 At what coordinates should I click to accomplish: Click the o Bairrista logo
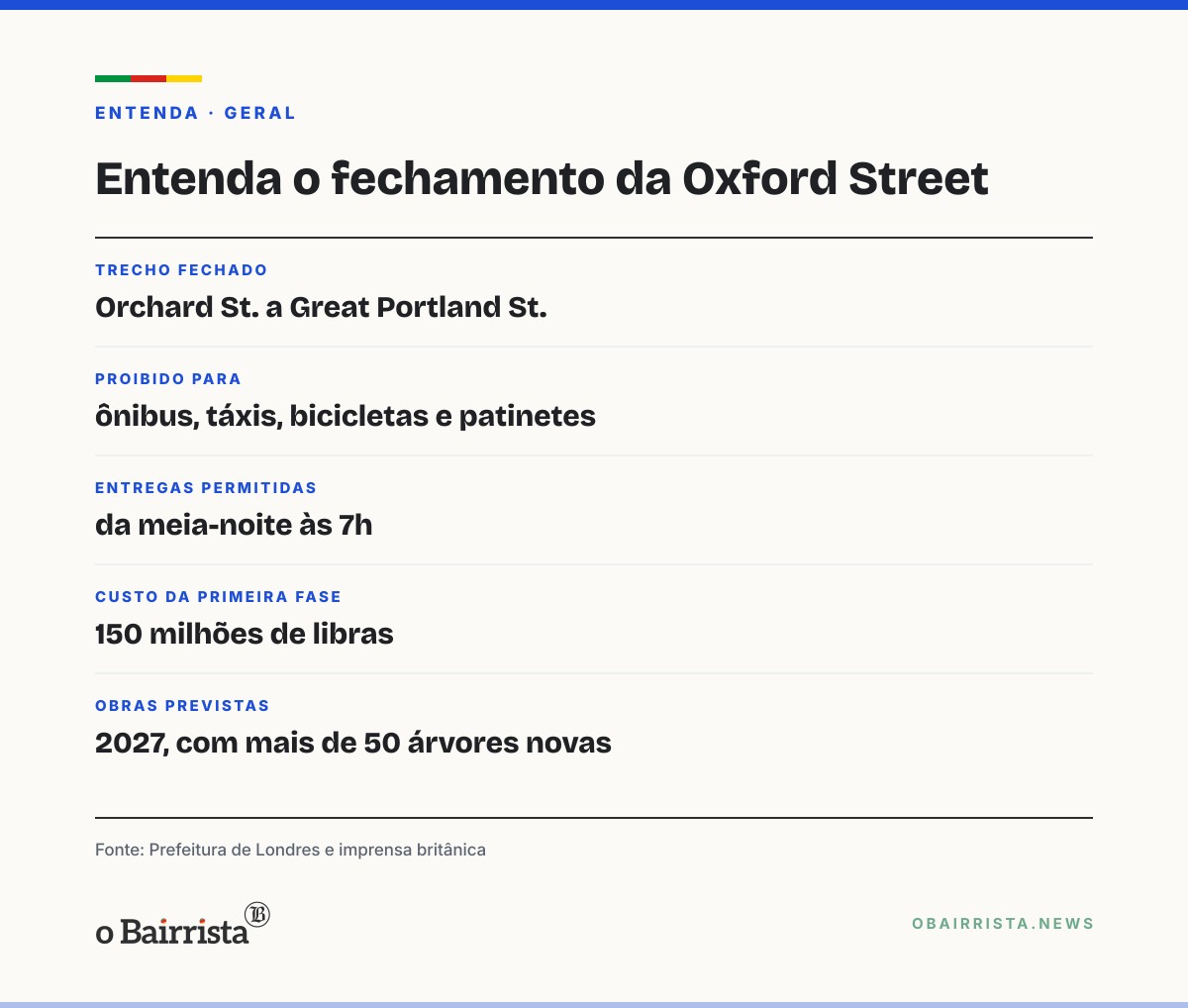click(182, 924)
